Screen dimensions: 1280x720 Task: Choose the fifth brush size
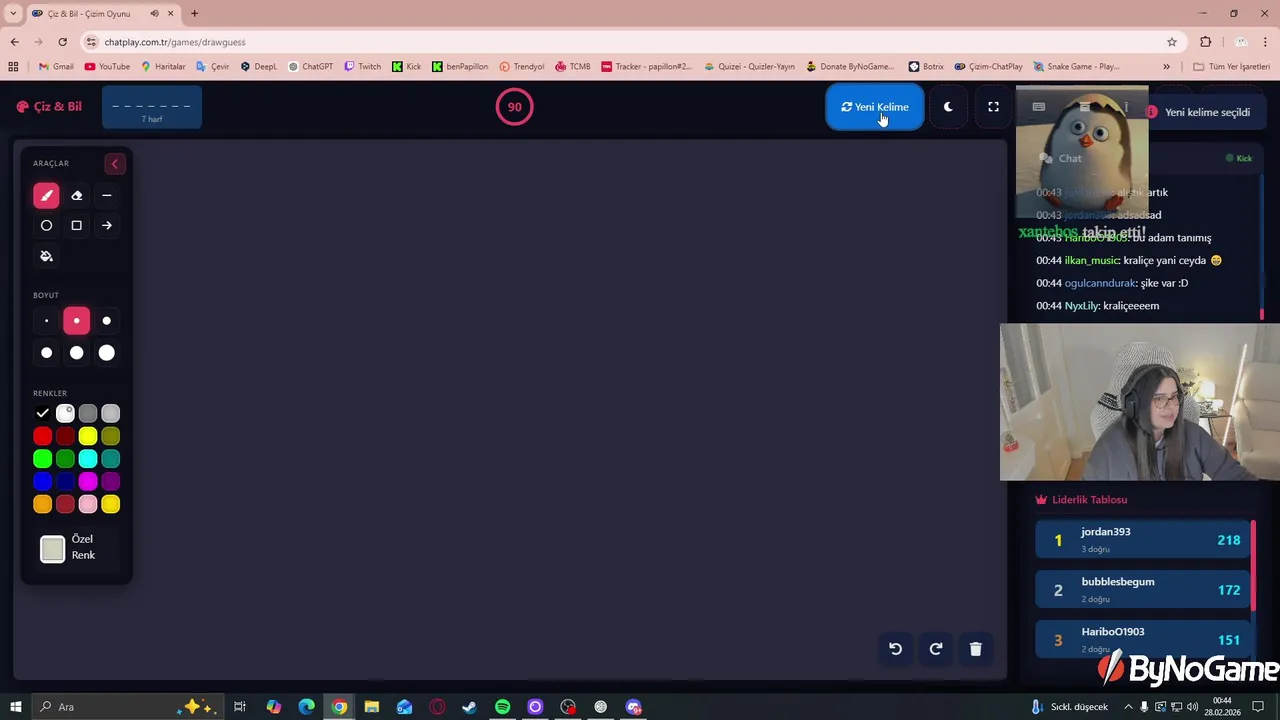pyautogui.click(x=76, y=353)
